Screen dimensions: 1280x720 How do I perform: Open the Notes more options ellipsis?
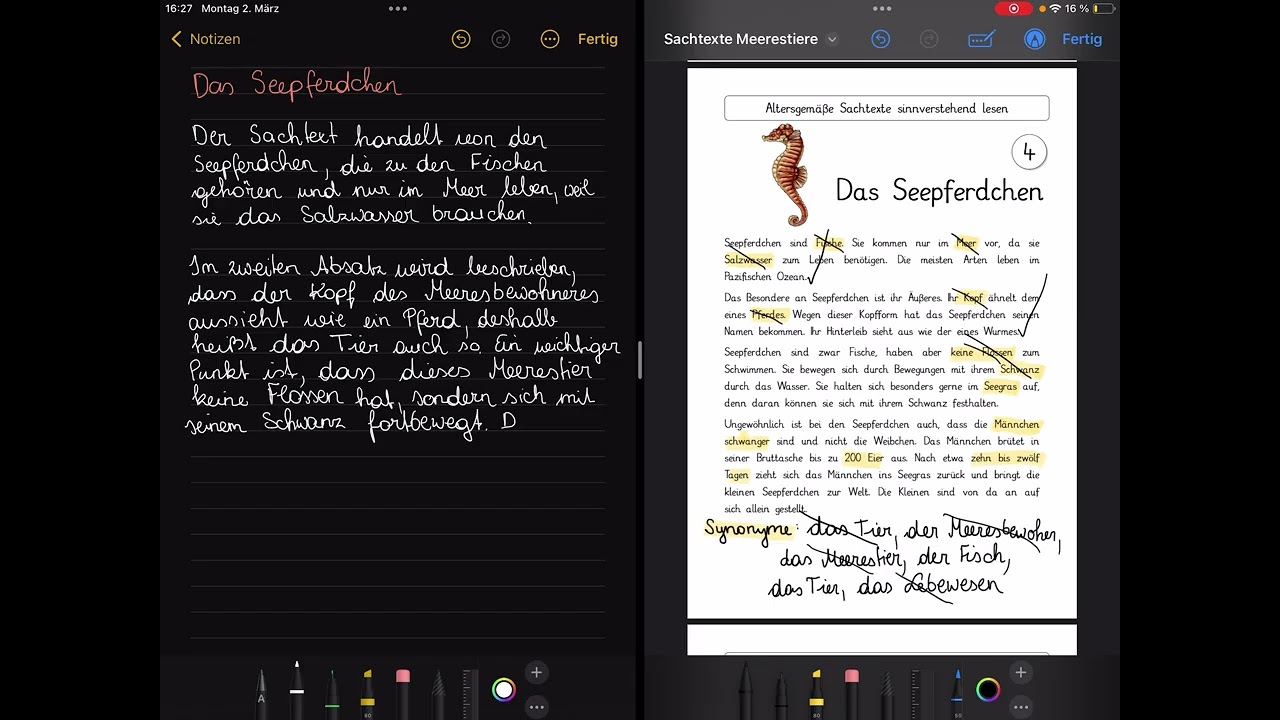click(550, 39)
